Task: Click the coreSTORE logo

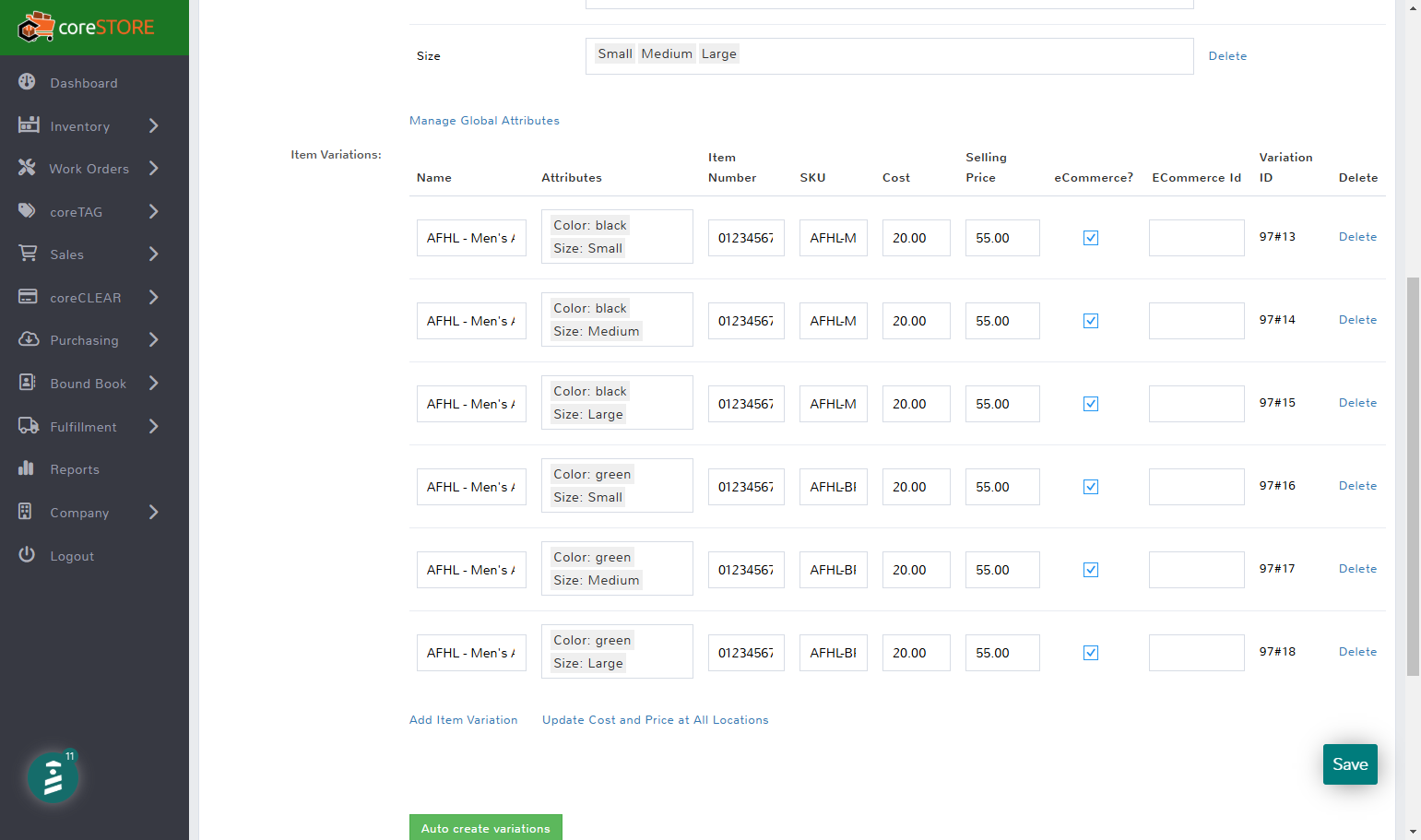Action: pyautogui.click(x=86, y=27)
